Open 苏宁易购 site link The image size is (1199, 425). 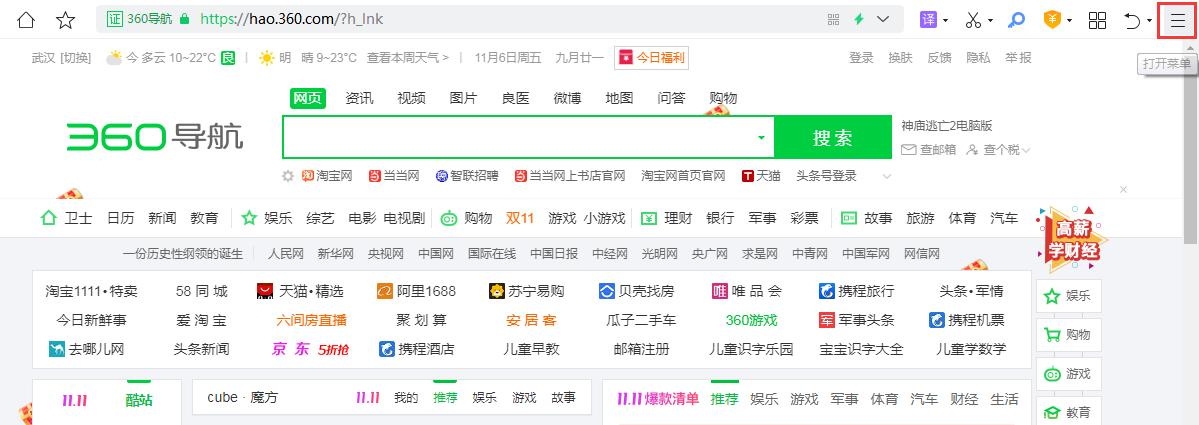pyautogui.click(x=526, y=290)
